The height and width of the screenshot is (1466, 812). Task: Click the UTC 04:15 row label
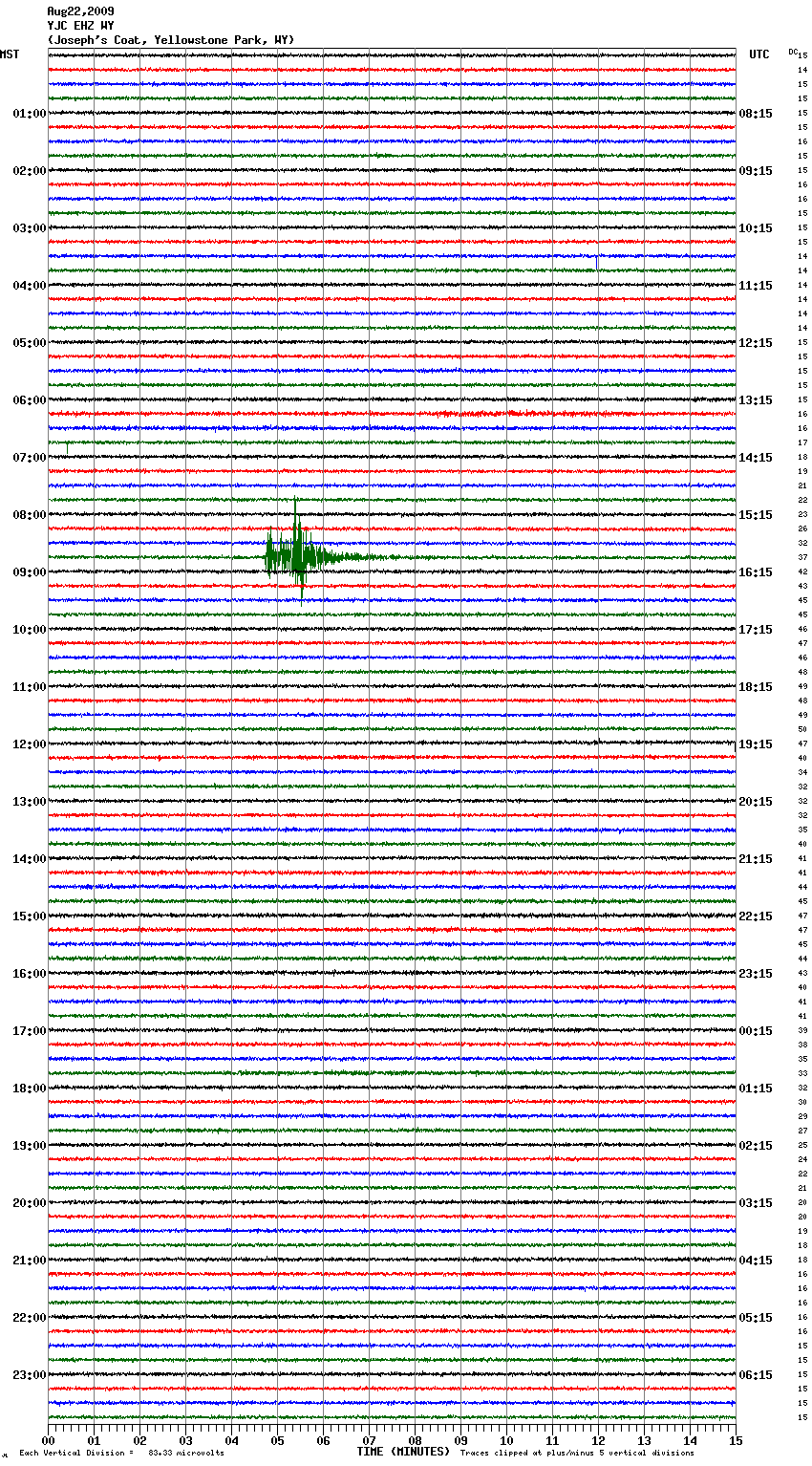pyautogui.click(x=756, y=1261)
